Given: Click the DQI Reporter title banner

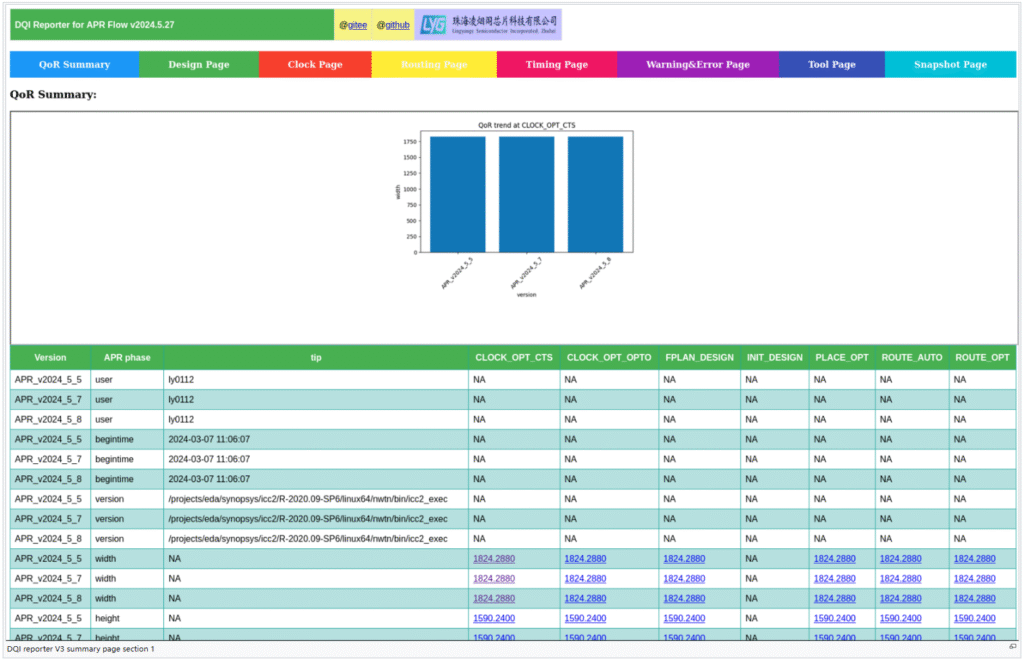Looking at the screenshot, I should (171, 25).
